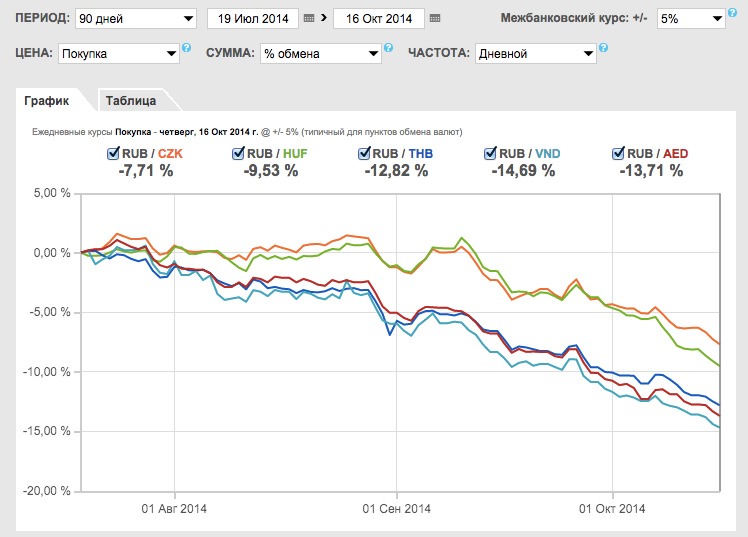The width and height of the screenshot is (748, 537).
Task: Uncheck the RUB / CZK series checkbox
Action: click(113, 153)
